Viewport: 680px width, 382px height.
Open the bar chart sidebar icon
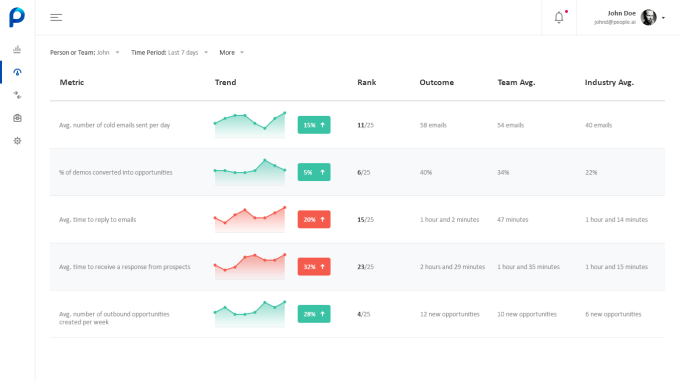(x=17, y=49)
